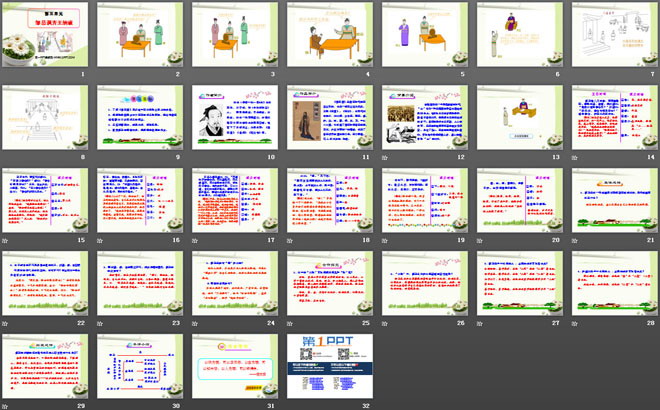Preview animations via star under slide 25
660x410 pixels.
point(290,323)
